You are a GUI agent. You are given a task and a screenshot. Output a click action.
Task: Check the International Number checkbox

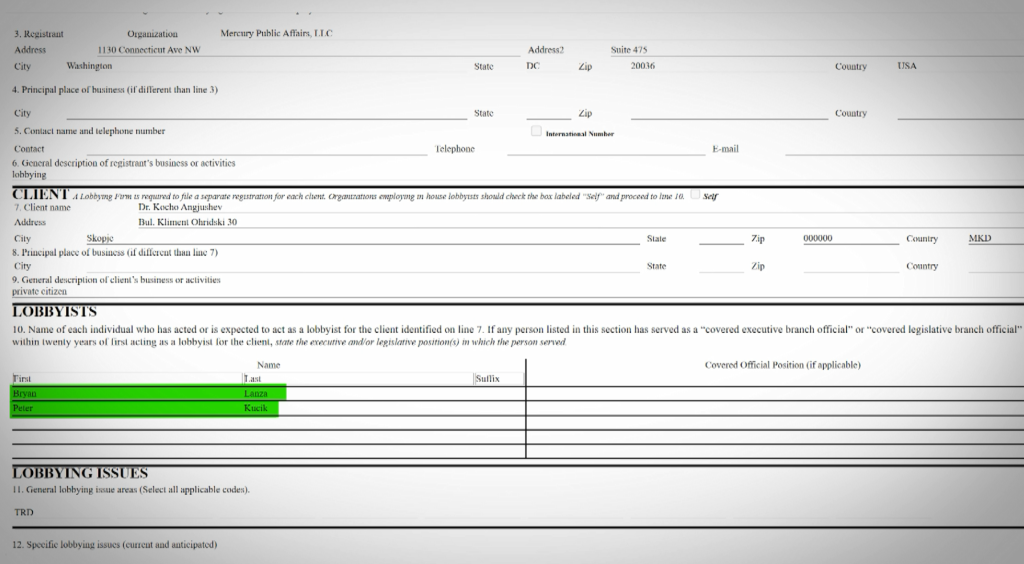(536, 131)
